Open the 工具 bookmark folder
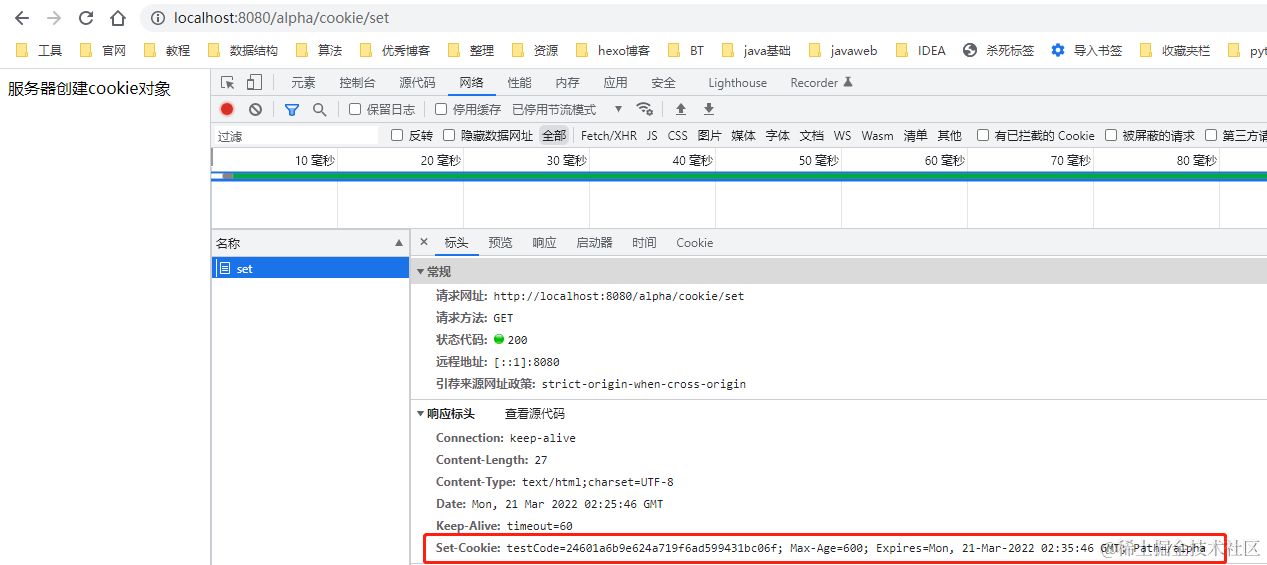 [39, 50]
